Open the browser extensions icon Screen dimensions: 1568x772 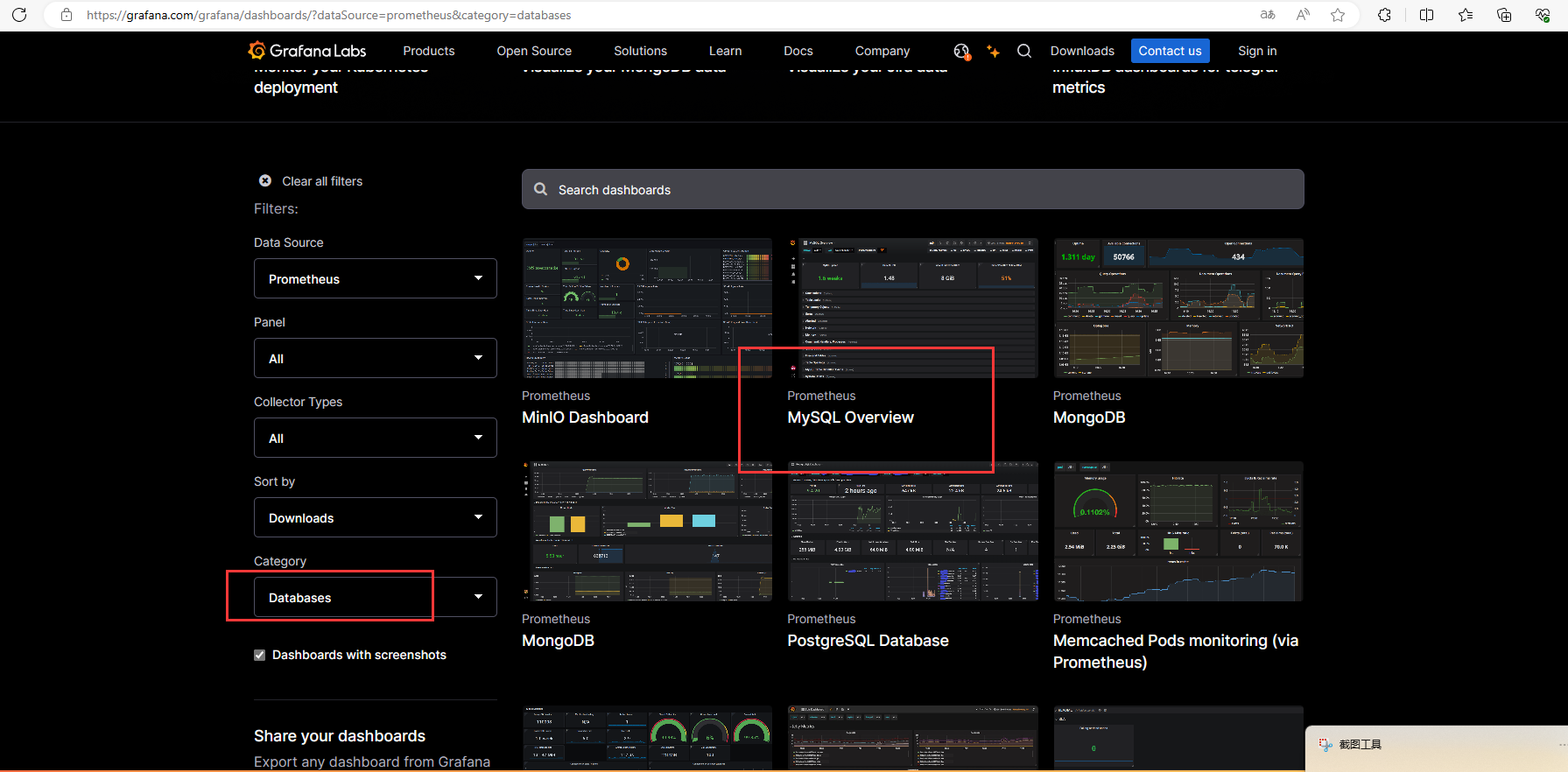(1384, 15)
